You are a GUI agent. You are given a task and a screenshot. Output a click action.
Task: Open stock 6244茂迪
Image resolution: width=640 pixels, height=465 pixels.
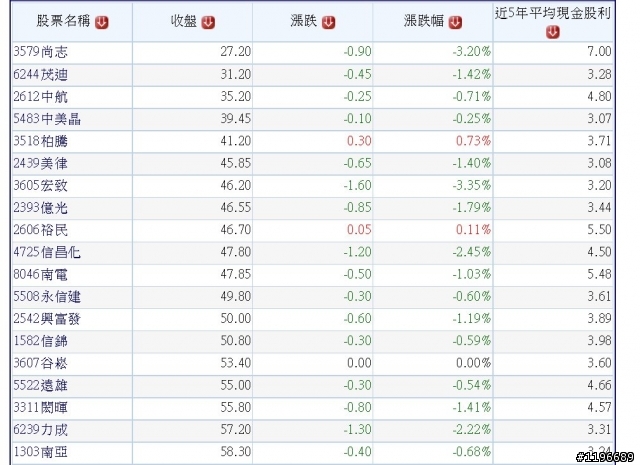point(40,74)
